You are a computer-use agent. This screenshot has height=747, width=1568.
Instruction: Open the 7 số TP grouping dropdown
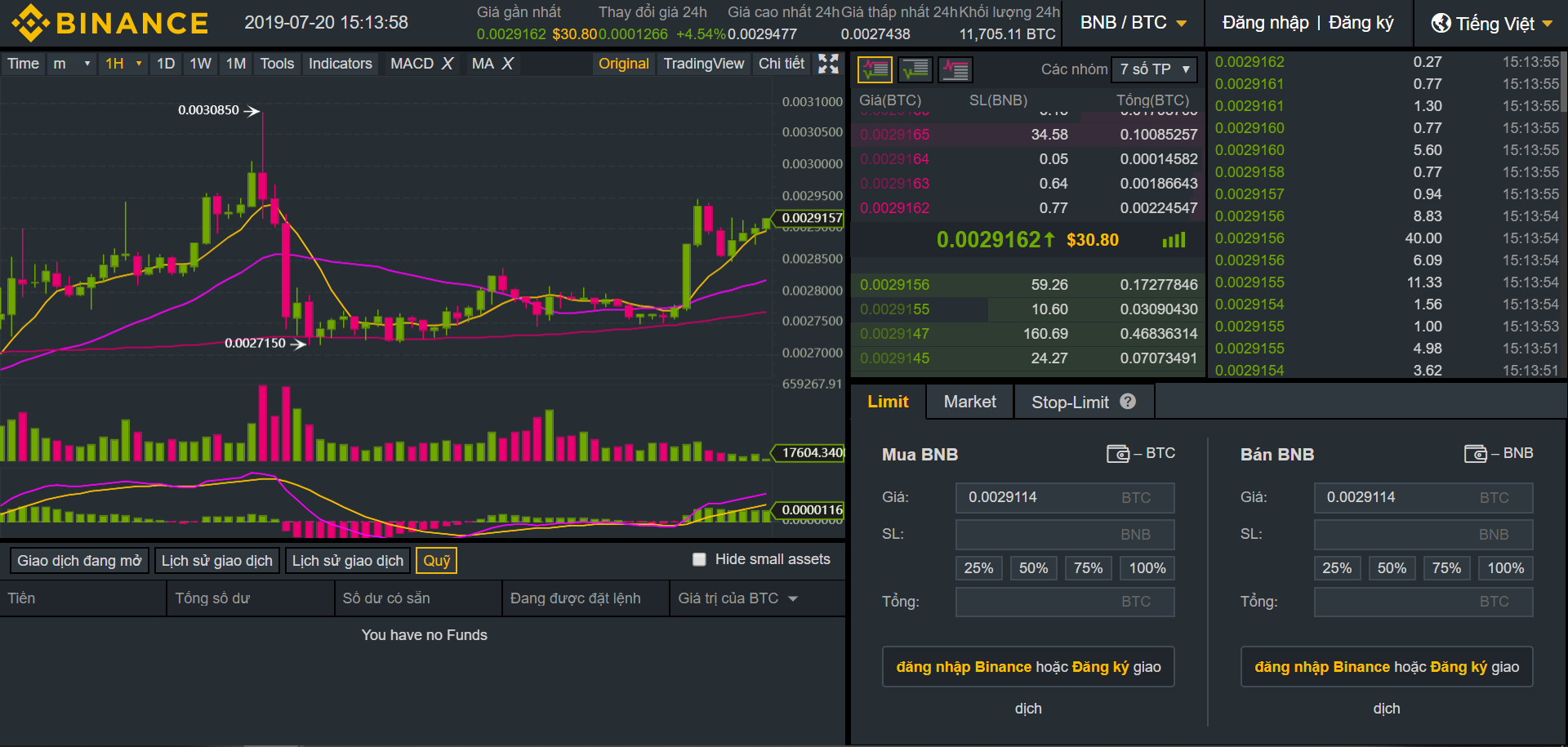[1154, 69]
